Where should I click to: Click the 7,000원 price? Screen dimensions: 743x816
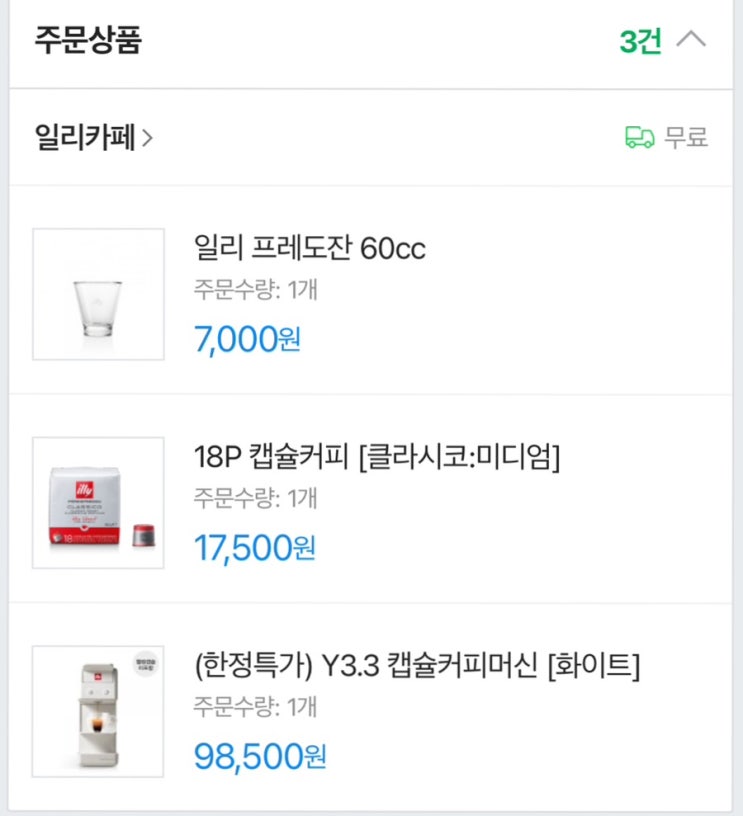[x=247, y=340]
